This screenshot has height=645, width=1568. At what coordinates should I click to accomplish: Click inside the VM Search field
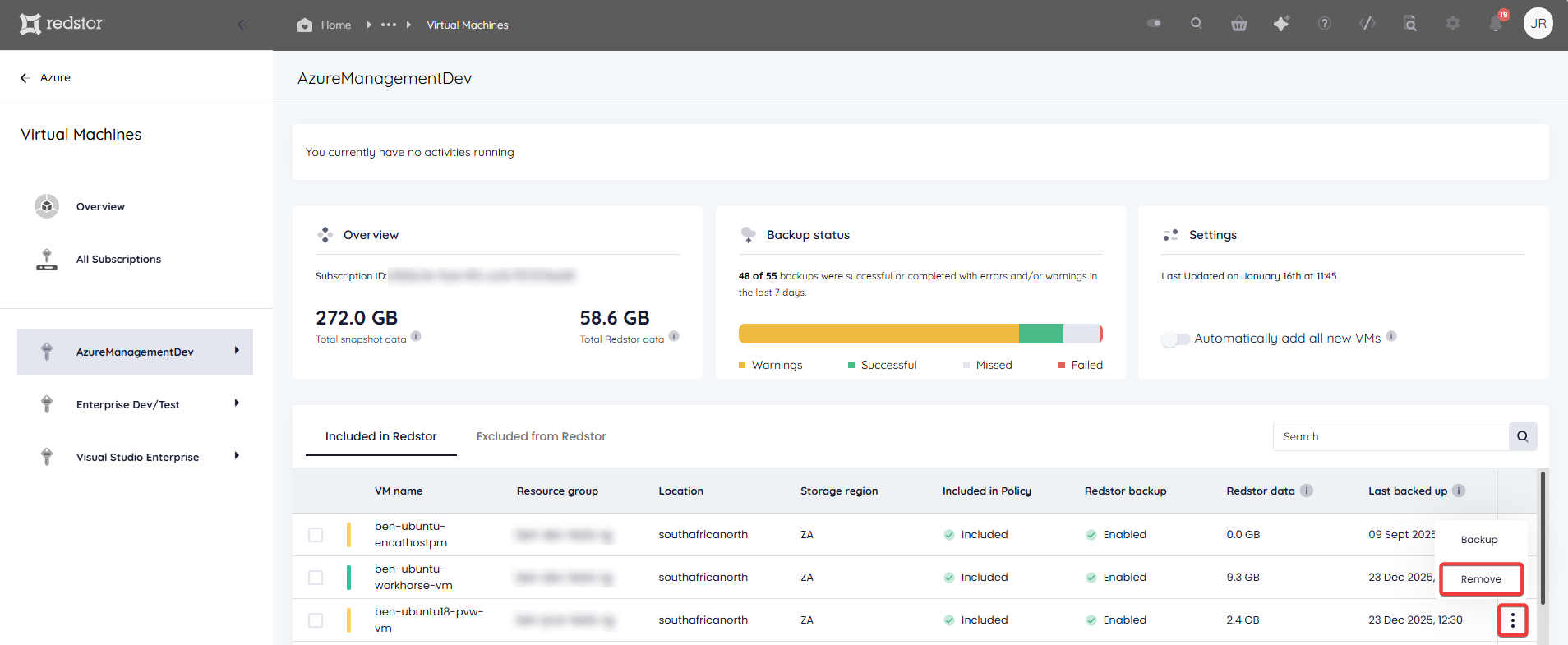click(1390, 436)
